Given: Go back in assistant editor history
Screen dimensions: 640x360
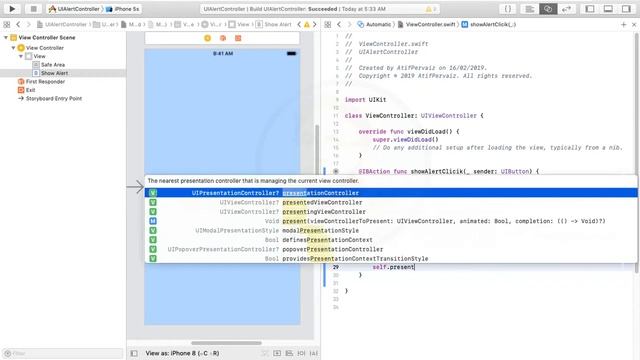Looking at the screenshot, I should coord(339,24).
